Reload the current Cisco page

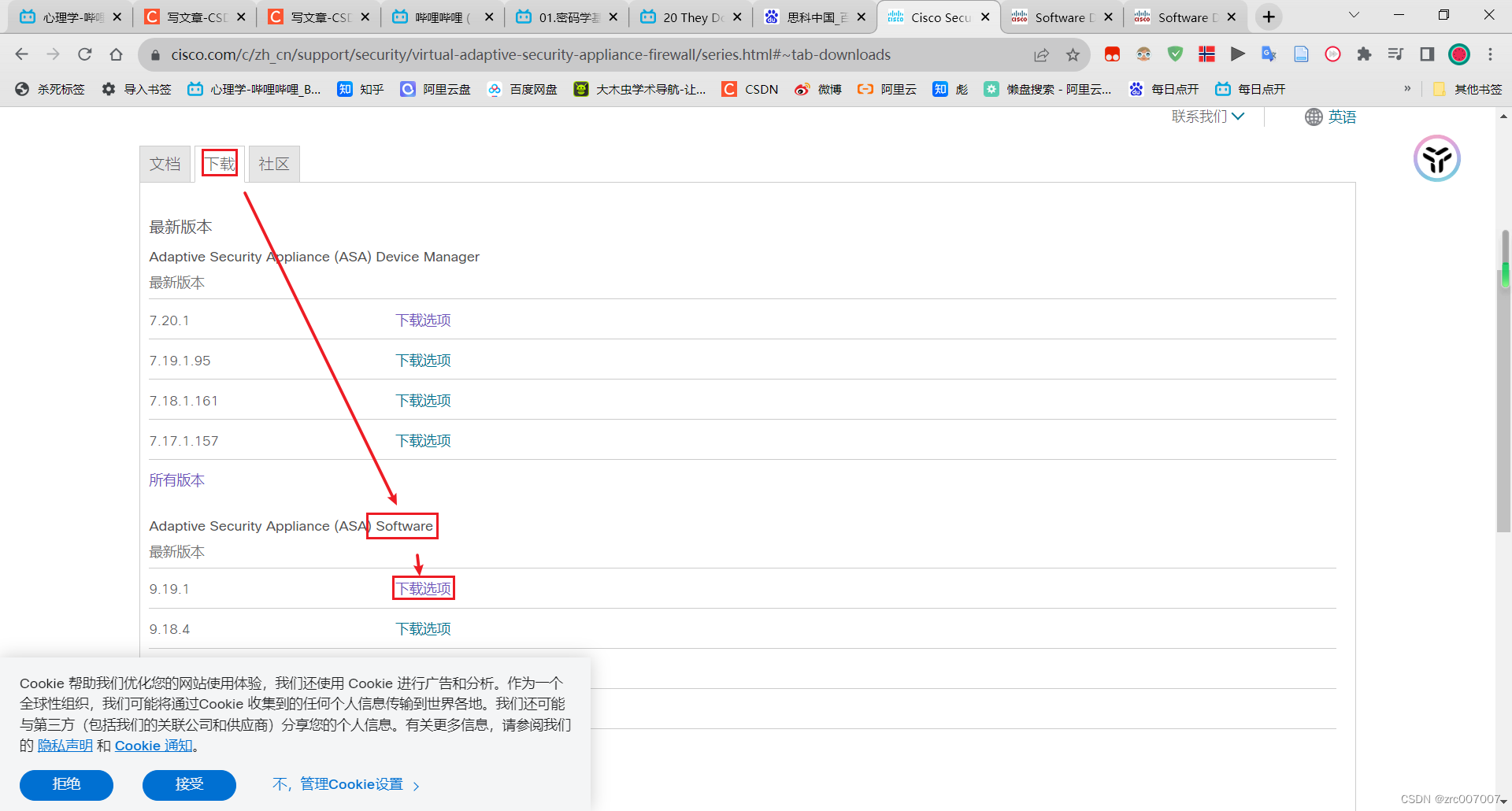[x=85, y=54]
